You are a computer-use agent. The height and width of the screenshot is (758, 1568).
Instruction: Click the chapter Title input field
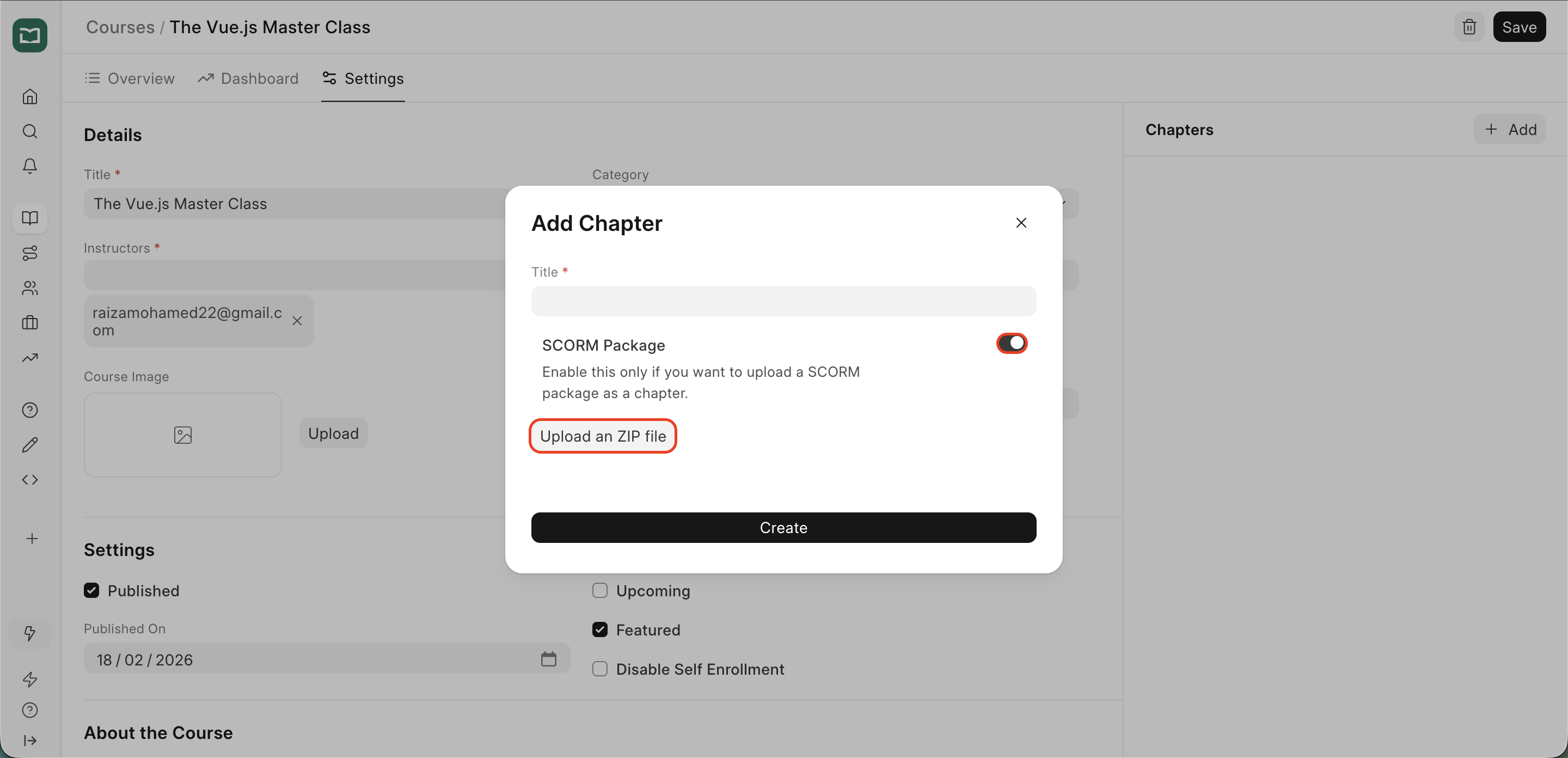[783, 301]
